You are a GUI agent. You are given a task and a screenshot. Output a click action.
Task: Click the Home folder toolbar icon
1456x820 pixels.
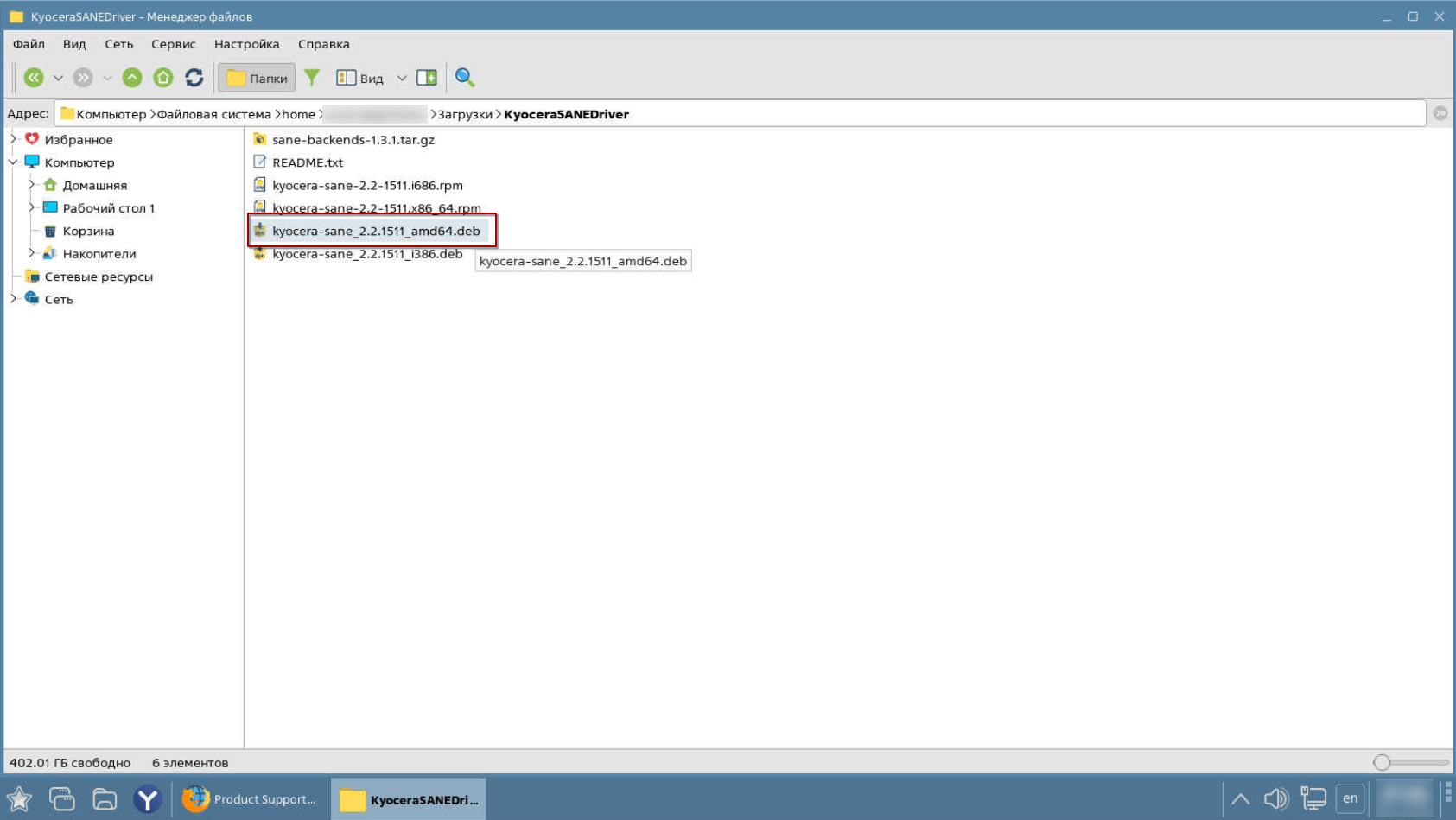tap(163, 78)
